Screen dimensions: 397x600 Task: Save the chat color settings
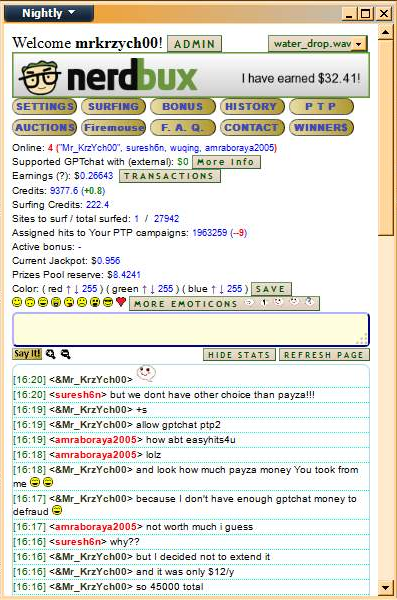coord(271,289)
